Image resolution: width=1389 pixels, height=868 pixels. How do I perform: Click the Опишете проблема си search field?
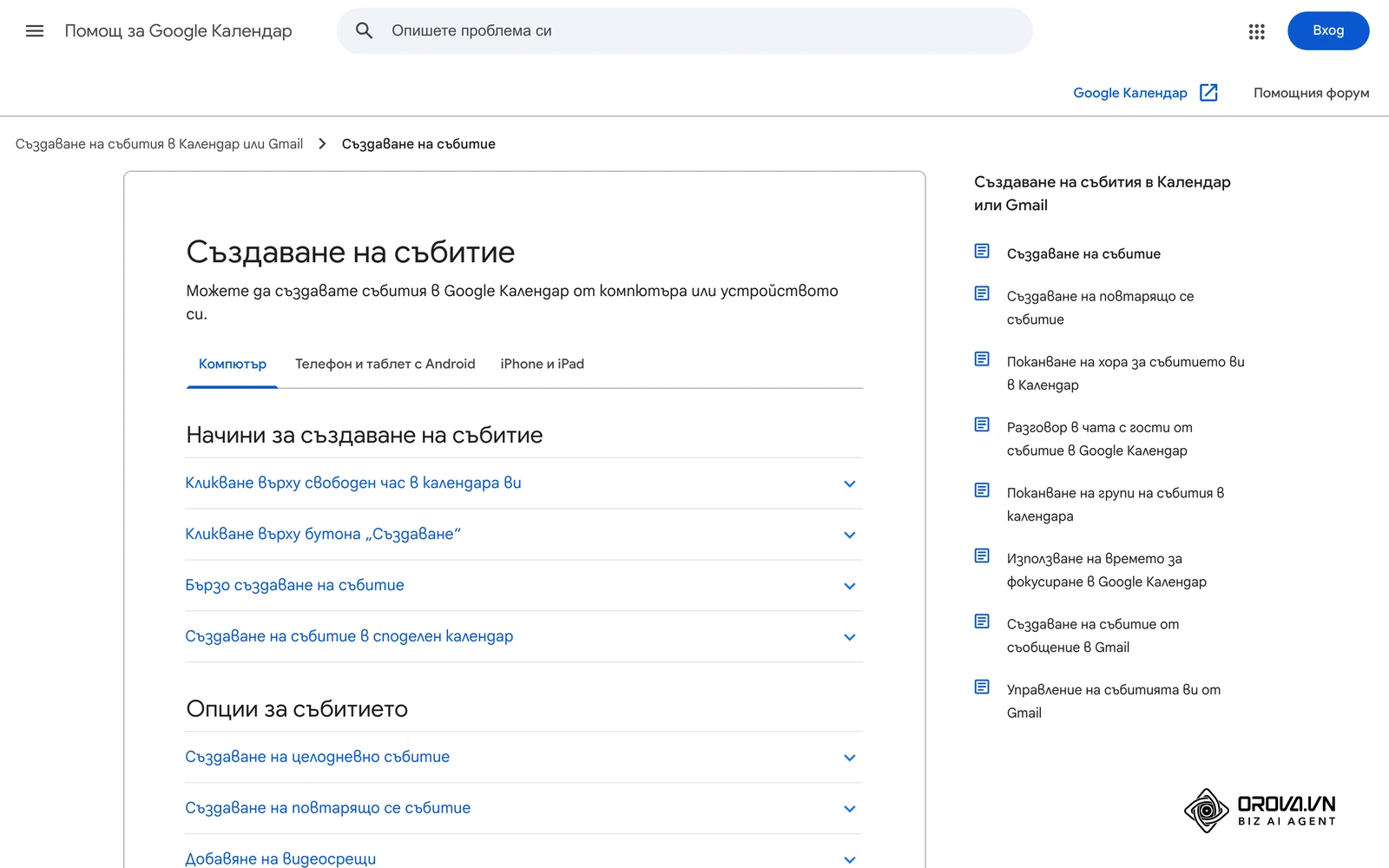click(x=685, y=31)
